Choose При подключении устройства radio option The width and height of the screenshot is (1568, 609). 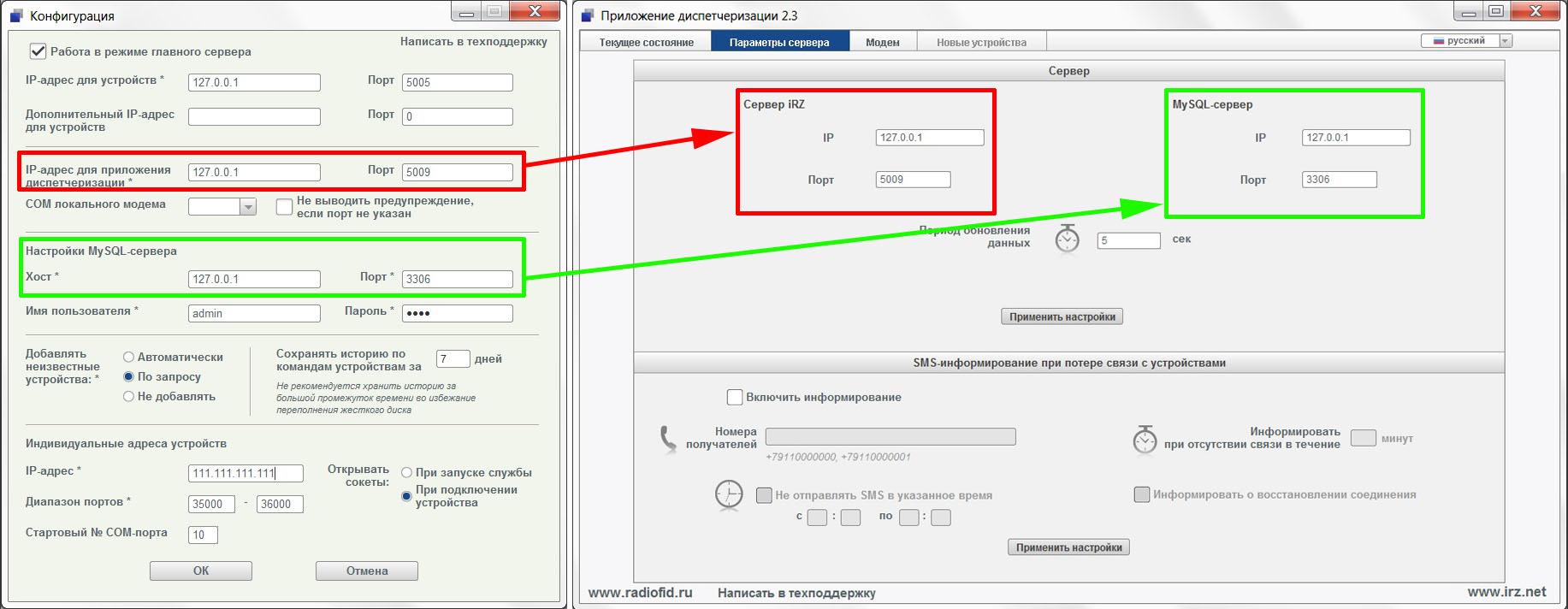407,496
